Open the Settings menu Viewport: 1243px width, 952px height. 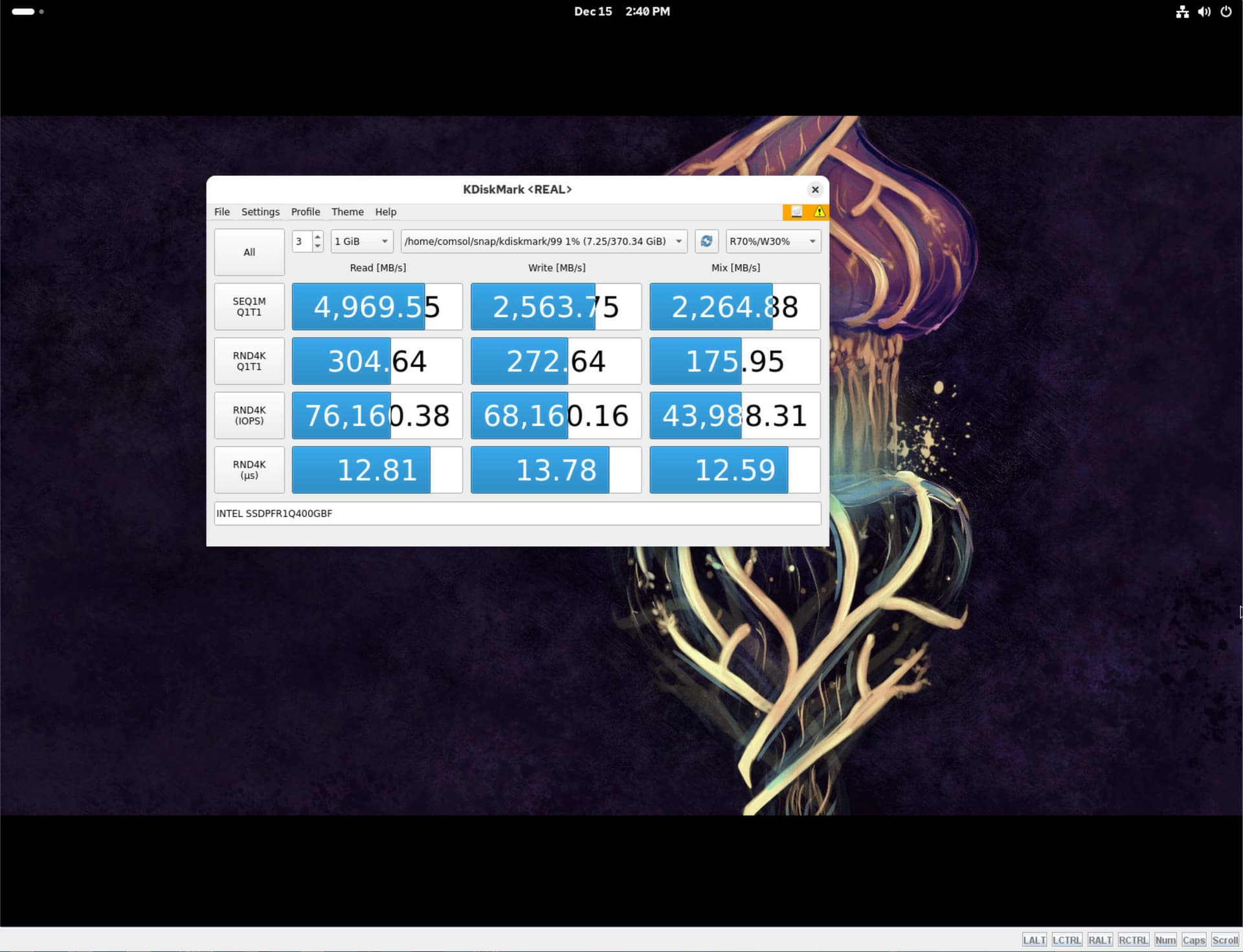tap(260, 212)
